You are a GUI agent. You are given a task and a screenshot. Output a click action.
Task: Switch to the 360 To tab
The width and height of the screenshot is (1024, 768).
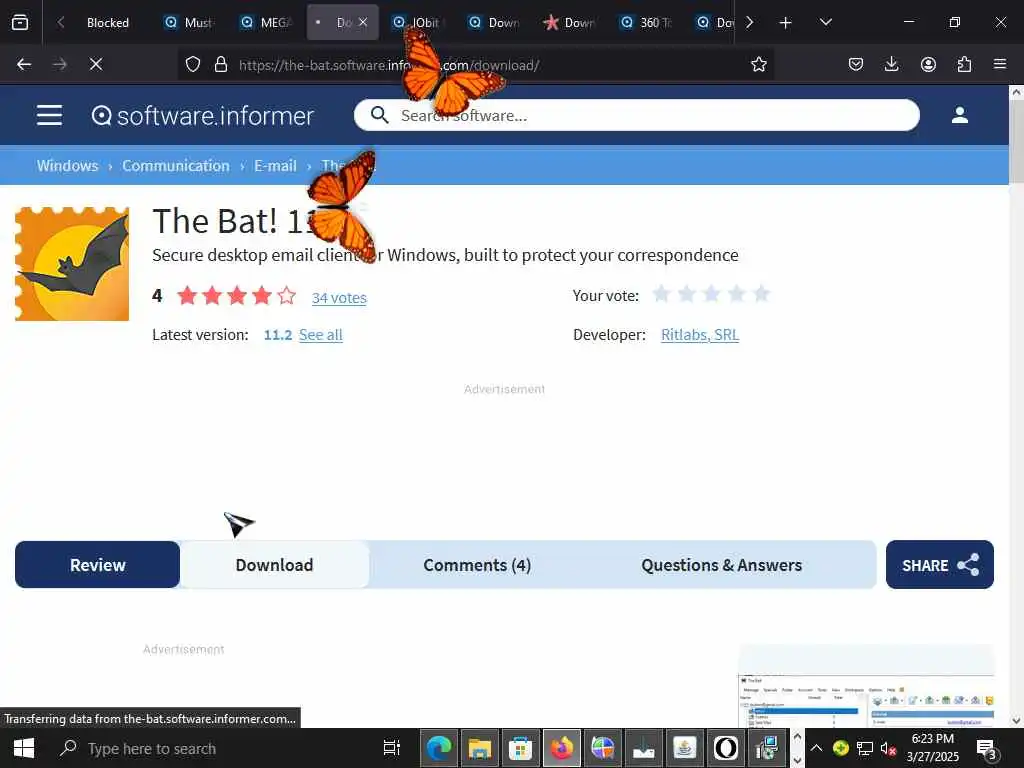tap(647, 23)
